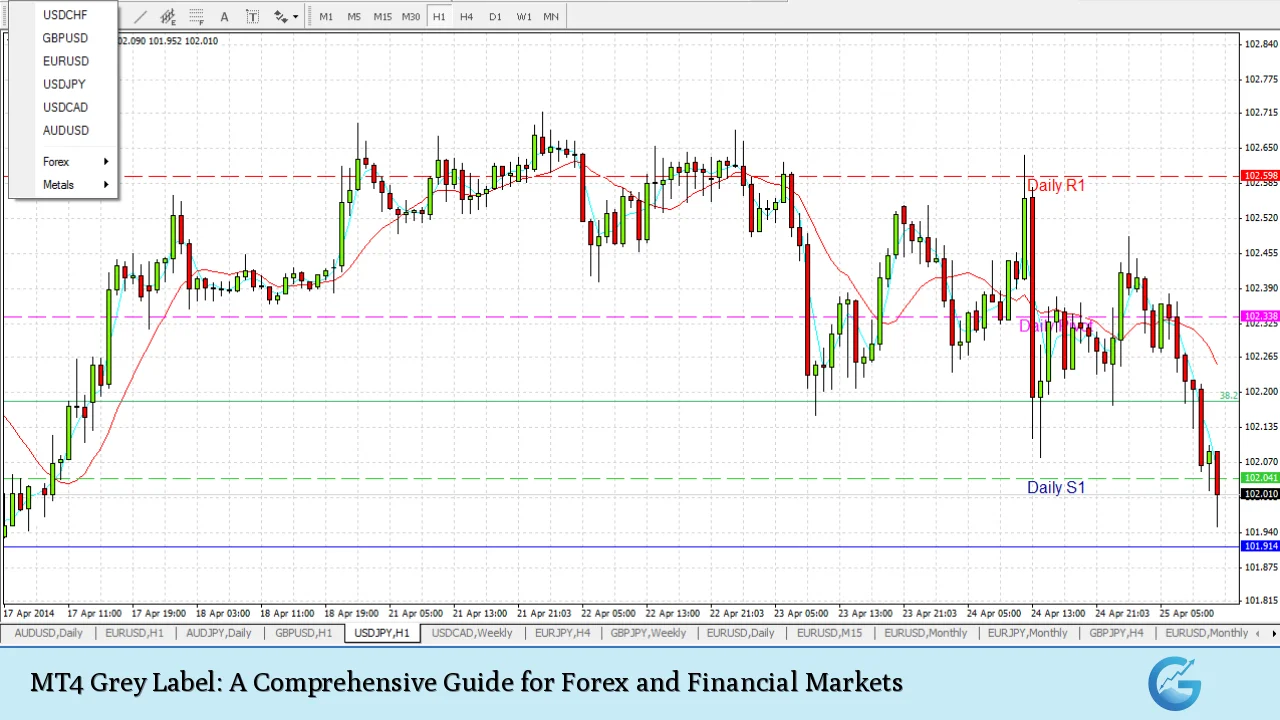The width and height of the screenshot is (1280, 720).
Task: Click the 23 Apr 05:00 time axis label
Action: tap(802, 613)
